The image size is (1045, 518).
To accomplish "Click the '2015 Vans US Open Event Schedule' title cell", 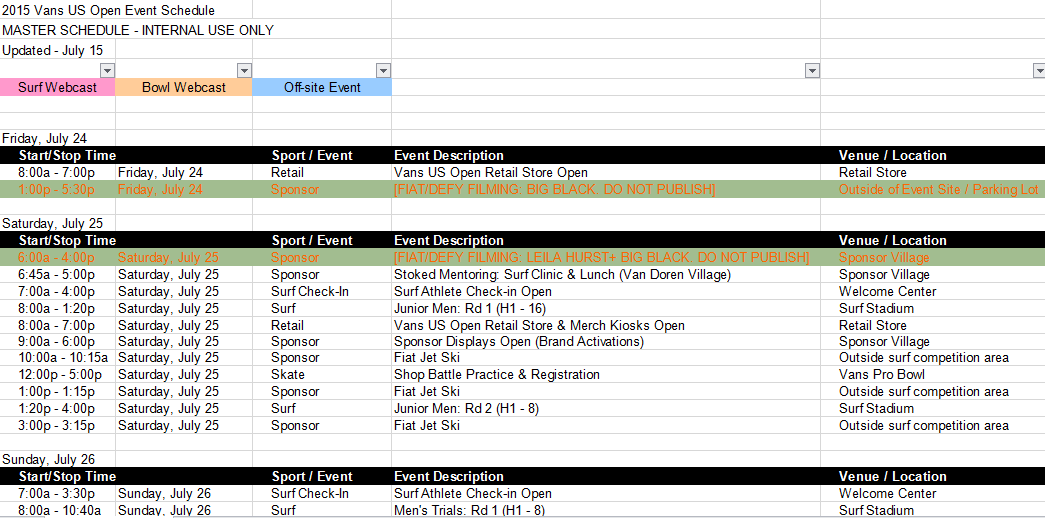I will tap(109, 11).
